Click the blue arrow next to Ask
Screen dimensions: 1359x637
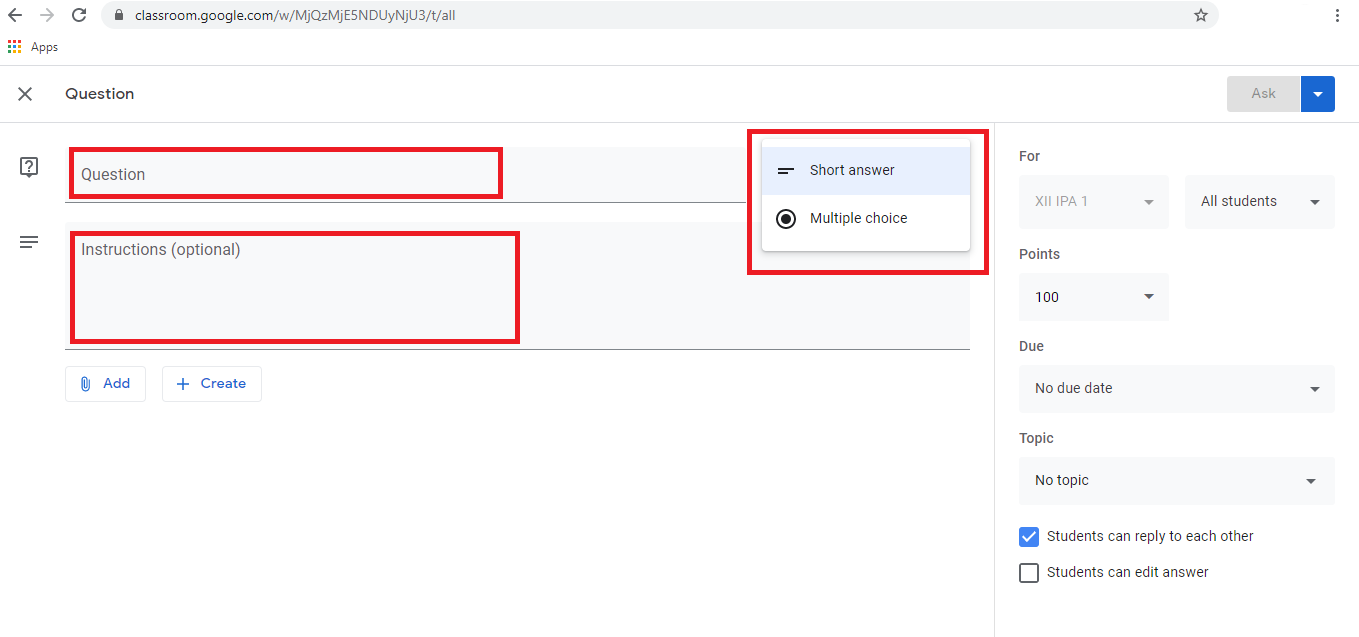[1317, 94]
